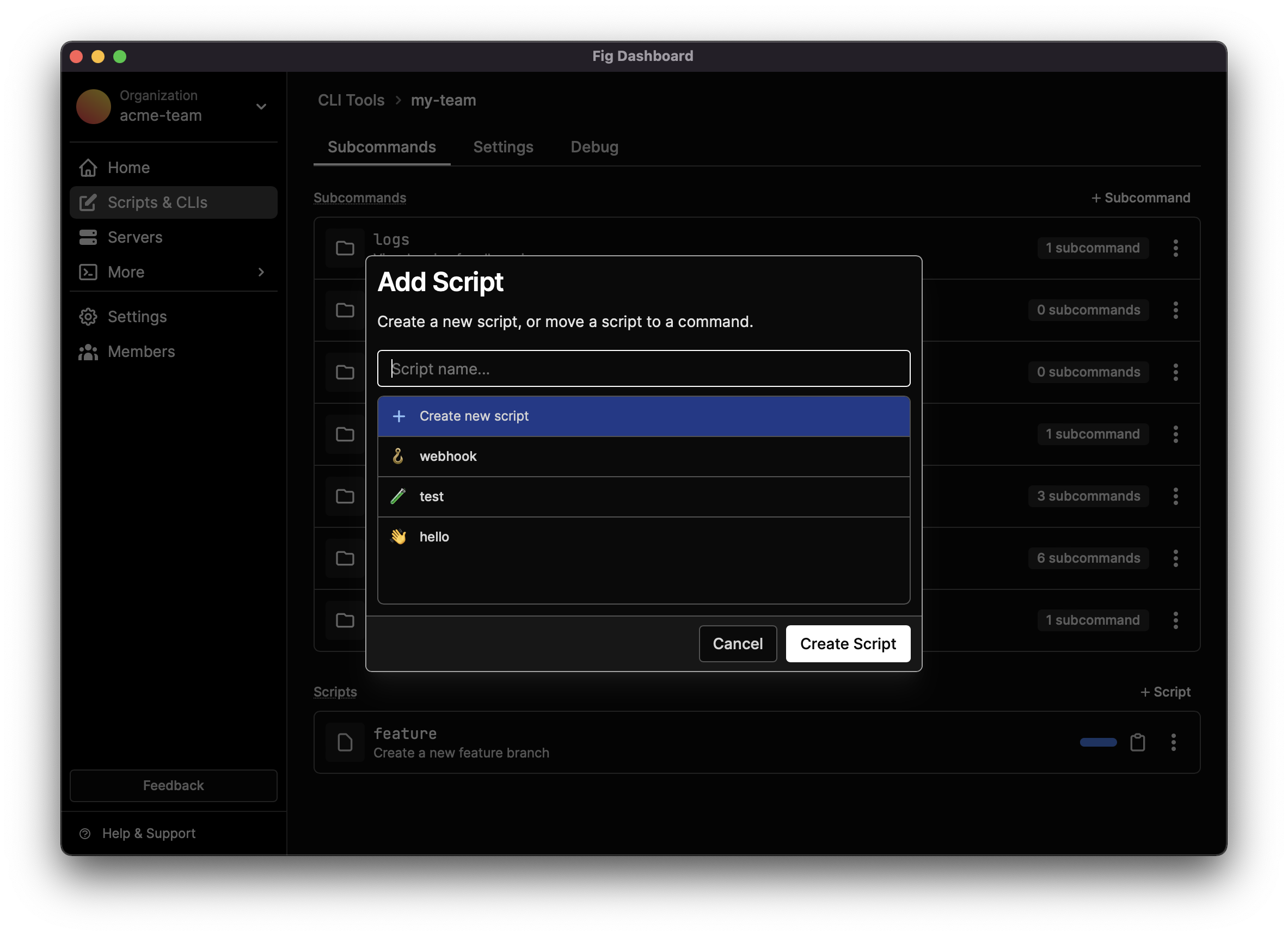
Task: Click the Subcommands section heading
Action: 360,198
